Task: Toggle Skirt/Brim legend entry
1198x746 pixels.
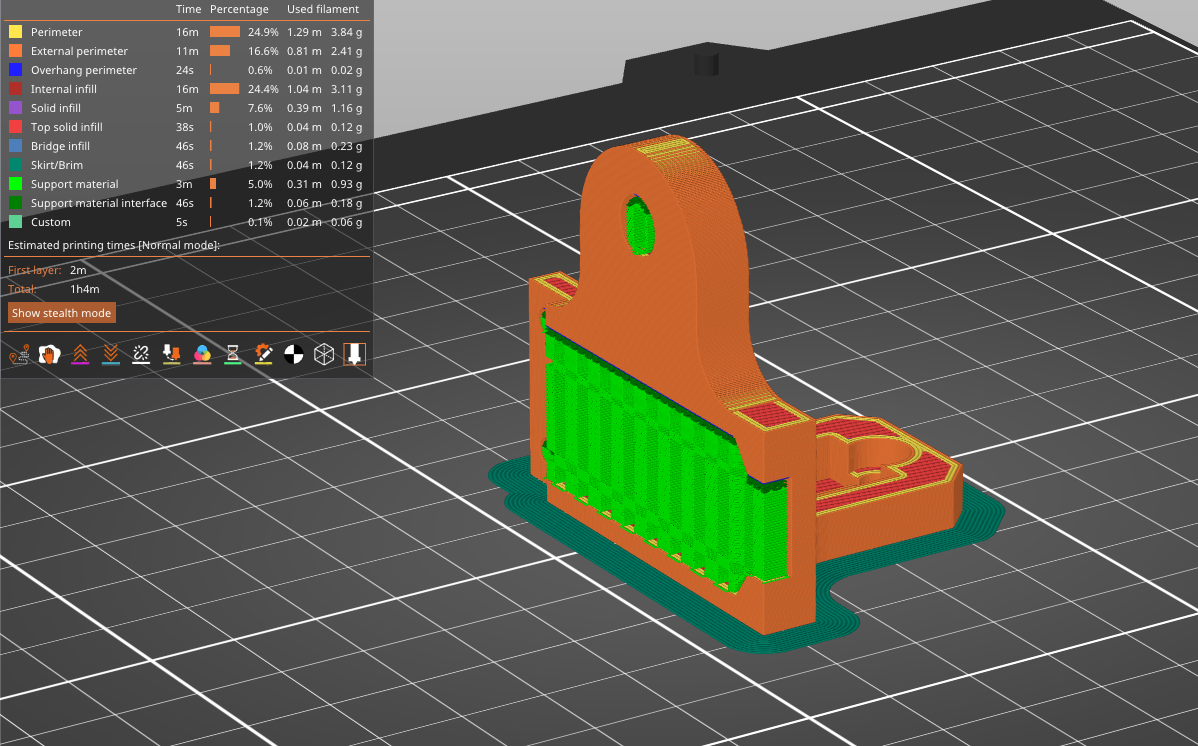Action: pos(58,165)
